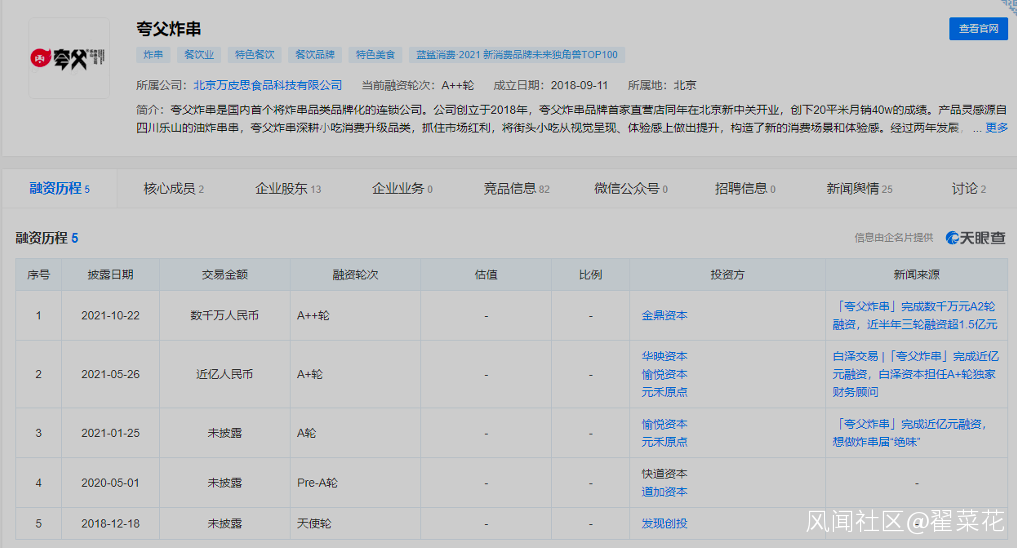Open the 核心成员 tab
This screenshot has width=1017, height=548.
click(173, 188)
